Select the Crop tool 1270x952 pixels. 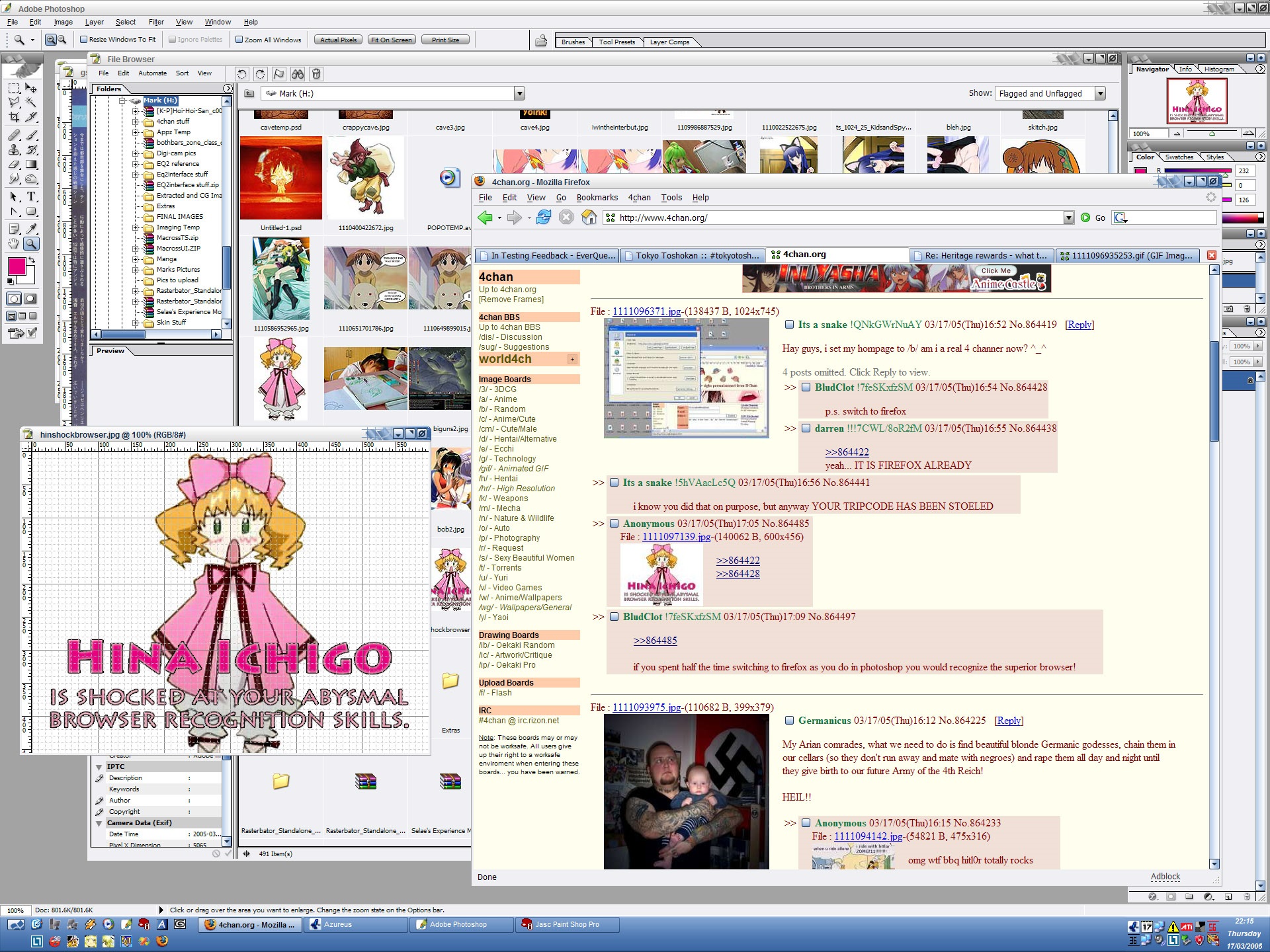pos(14,118)
